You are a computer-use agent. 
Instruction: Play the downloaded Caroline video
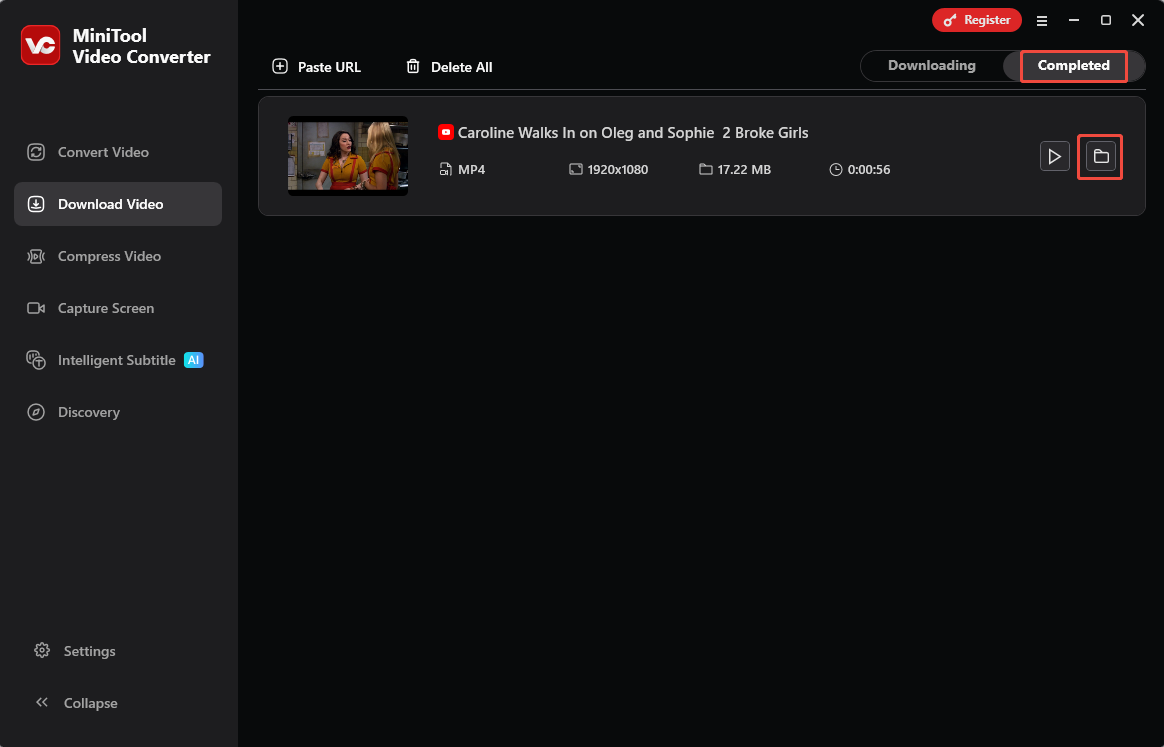click(x=1054, y=156)
